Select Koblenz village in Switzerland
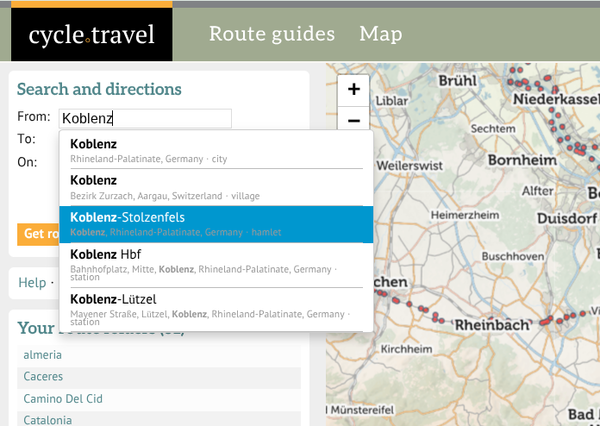The image size is (600, 426). pyautogui.click(x=215, y=187)
